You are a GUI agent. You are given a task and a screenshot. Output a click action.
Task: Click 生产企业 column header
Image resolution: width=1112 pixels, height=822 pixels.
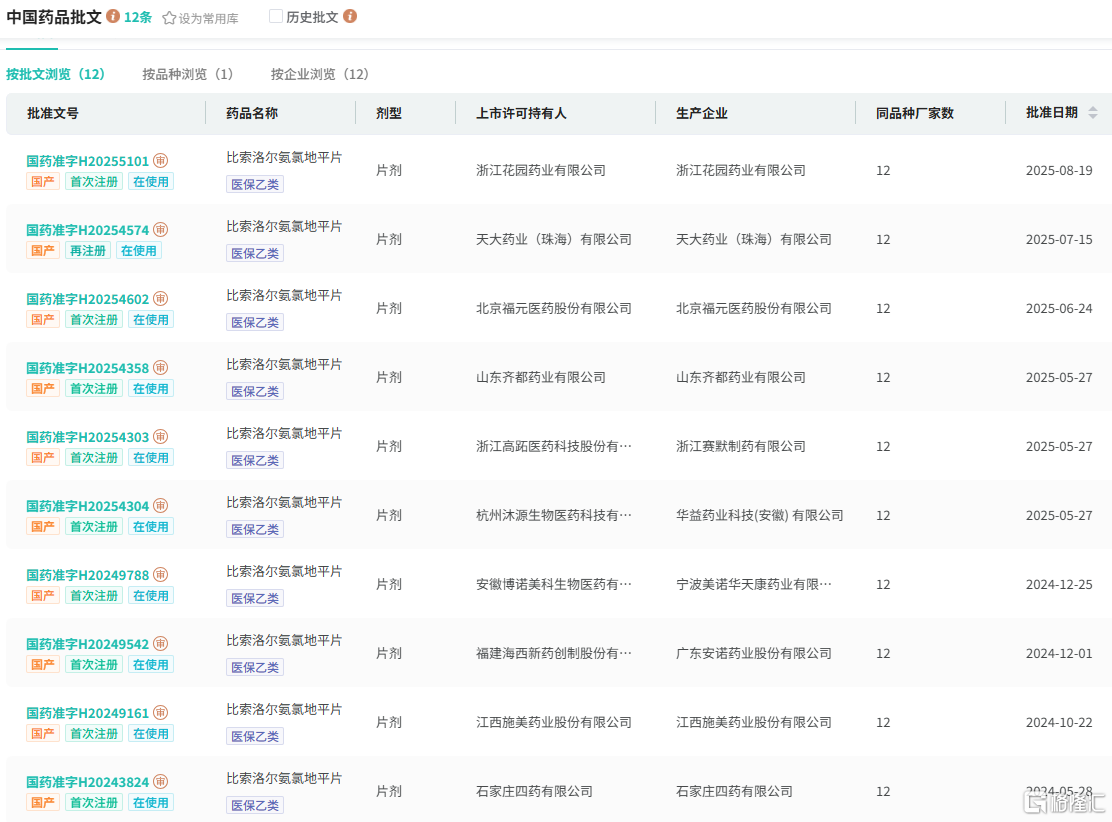[x=701, y=113]
